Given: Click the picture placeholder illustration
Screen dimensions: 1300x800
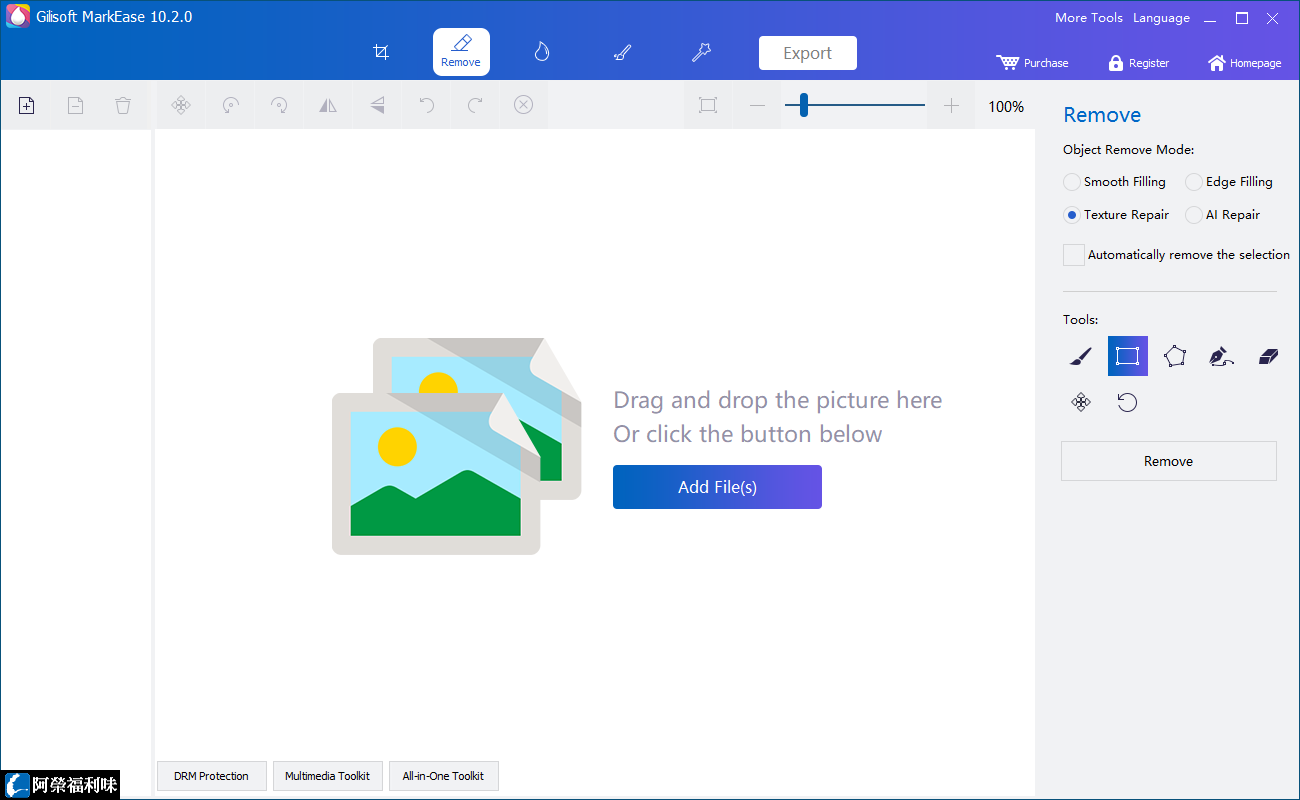Looking at the screenshot, I should (x=456, y=446).
